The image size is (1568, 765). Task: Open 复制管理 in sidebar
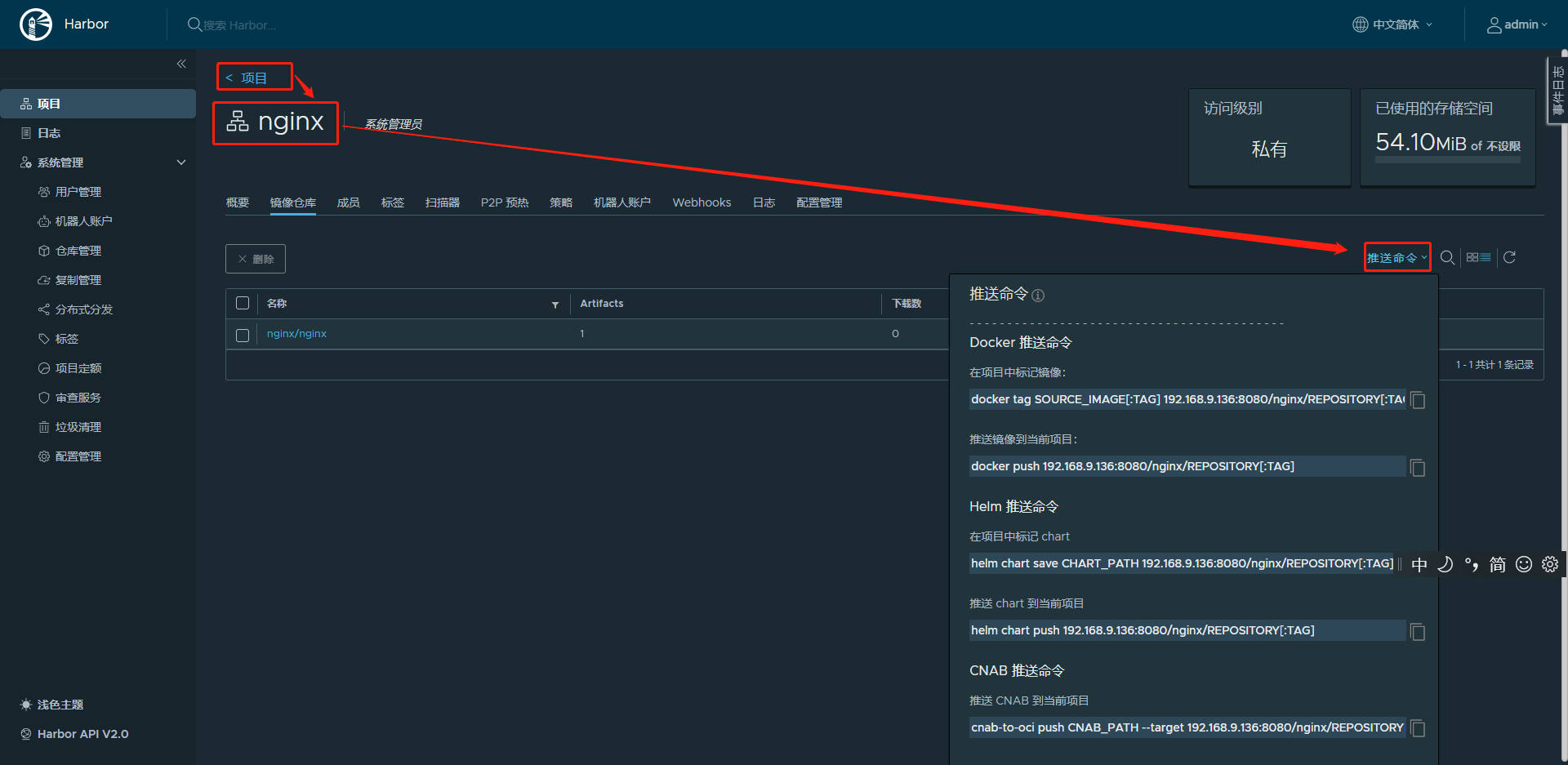78,280
